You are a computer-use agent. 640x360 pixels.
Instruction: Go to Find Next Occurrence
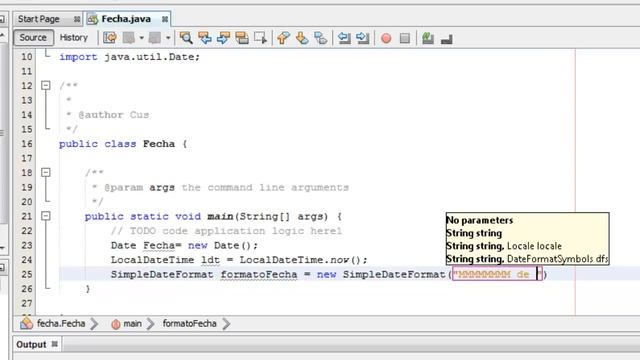(x=223, y=38)
